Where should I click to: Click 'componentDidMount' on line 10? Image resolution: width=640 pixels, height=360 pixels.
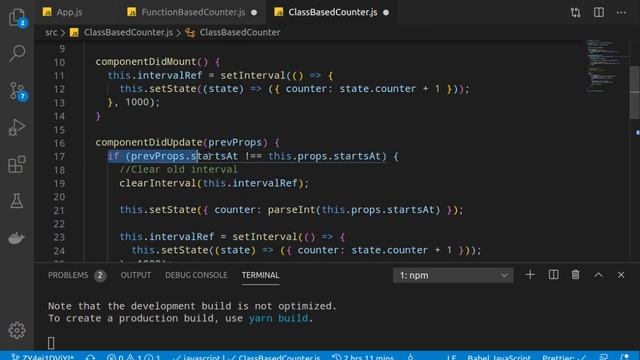[x=146, y=62]
